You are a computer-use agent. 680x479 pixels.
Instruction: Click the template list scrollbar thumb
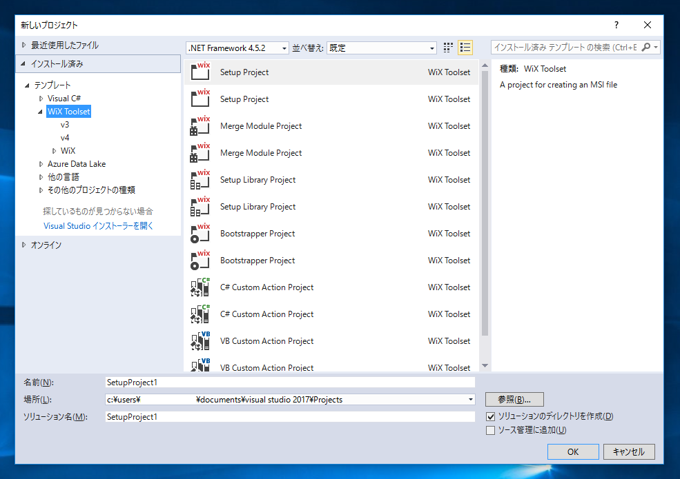485,203
